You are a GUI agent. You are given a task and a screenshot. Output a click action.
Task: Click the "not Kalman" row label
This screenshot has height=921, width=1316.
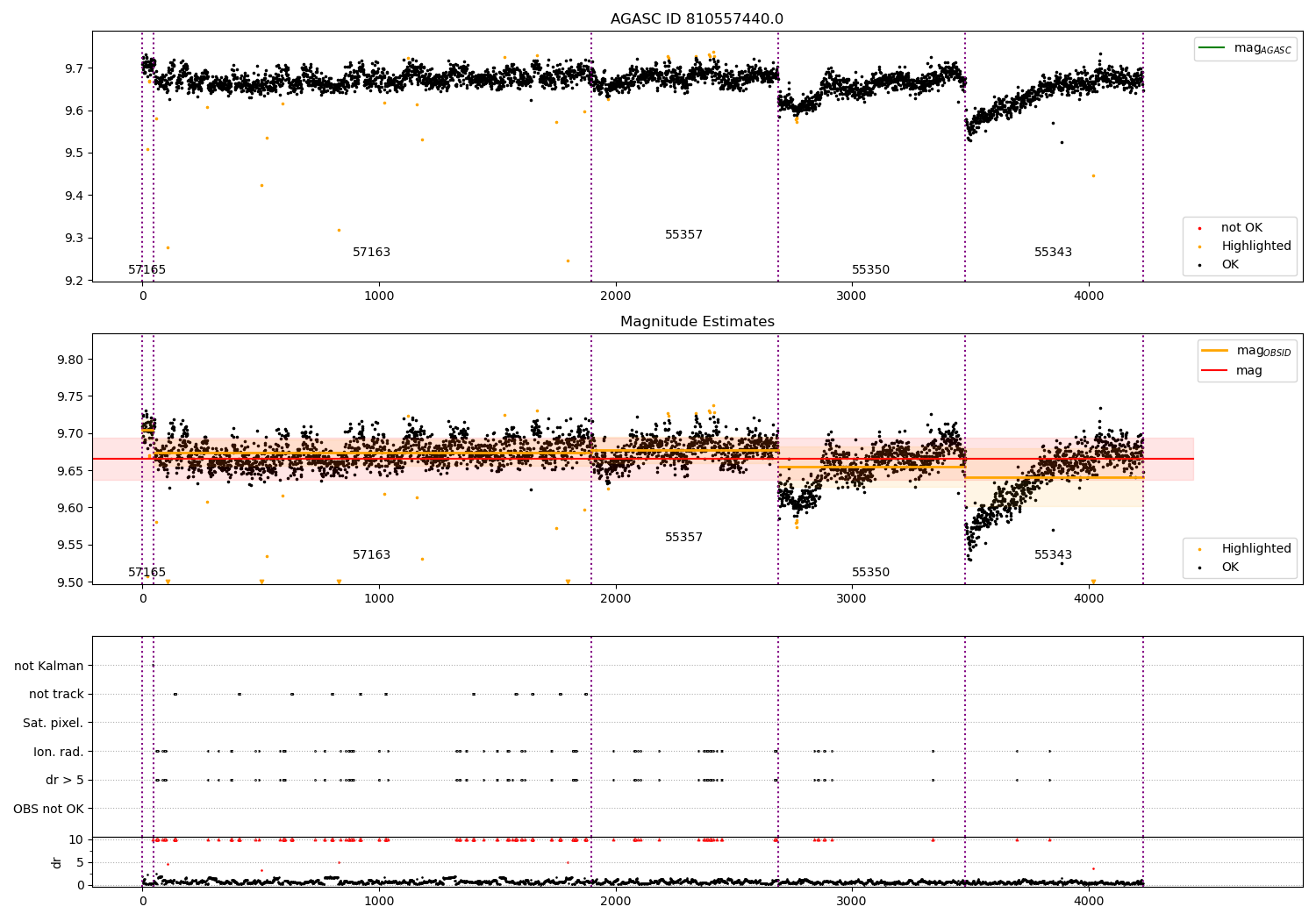pyautogui.click(x=49, y=667)
